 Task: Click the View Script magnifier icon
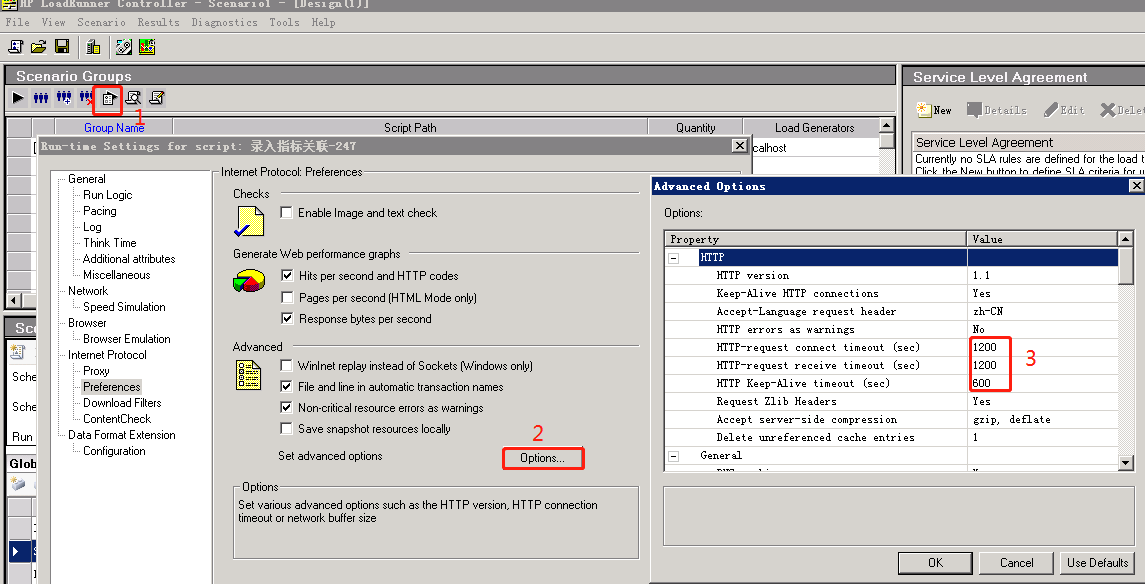tap(132, 97)
